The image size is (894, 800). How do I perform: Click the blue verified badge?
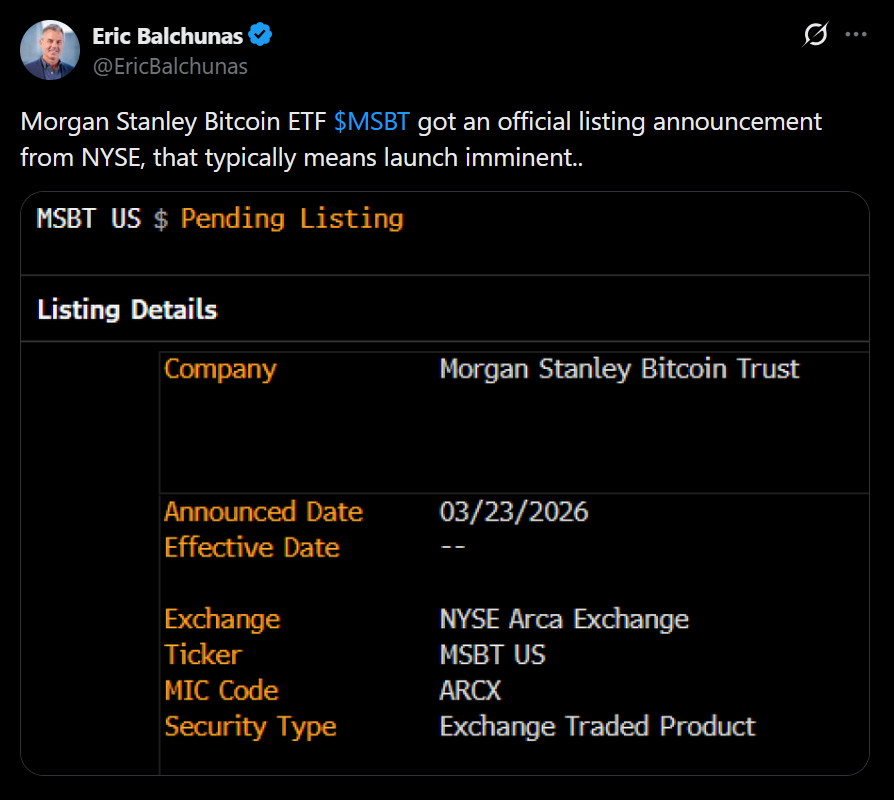pos(262,37)
